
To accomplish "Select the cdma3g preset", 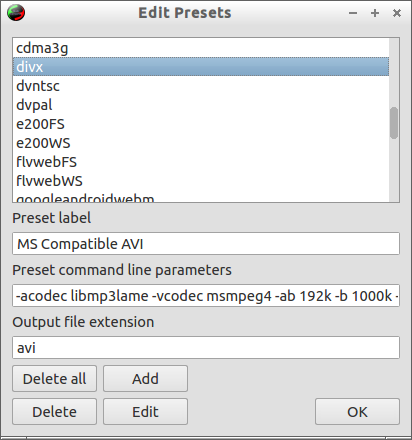I will 201,48.
